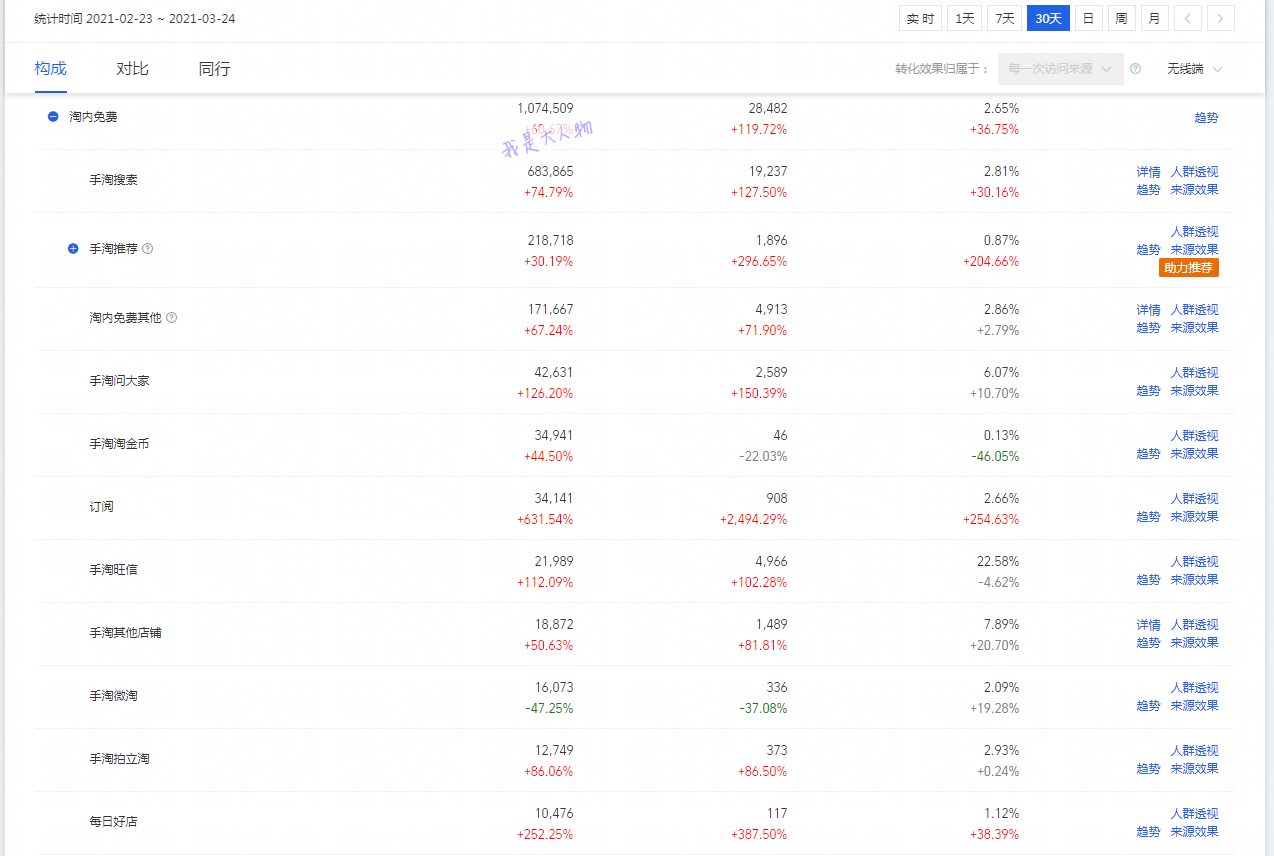Open 来源效果 for 手淘搜索

coord(1195,190)
